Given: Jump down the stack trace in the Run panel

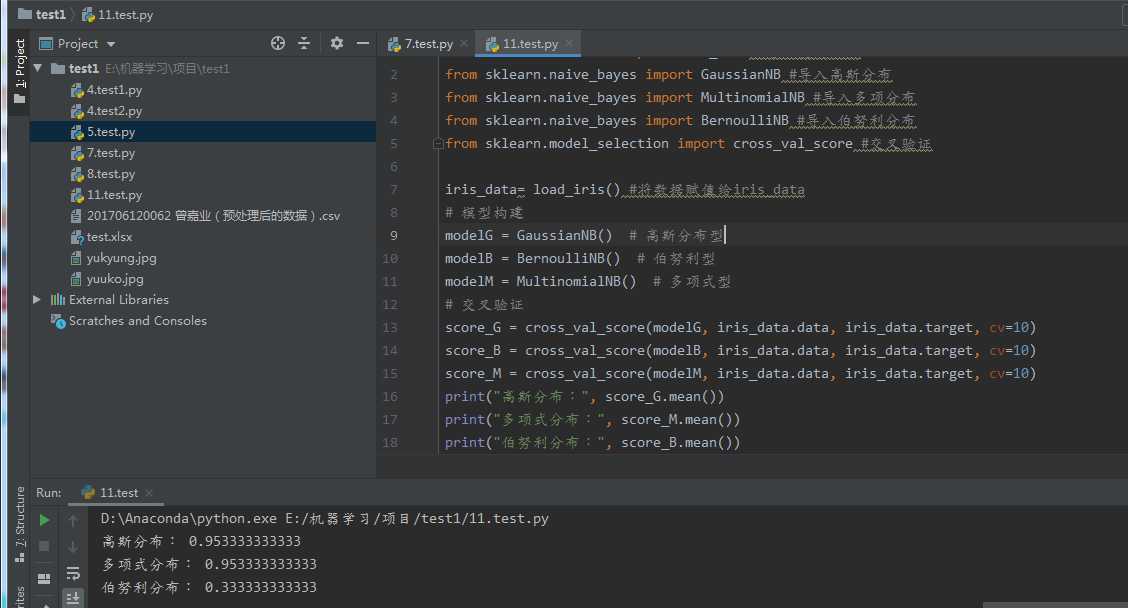Looking at the screenshot, I should (x=73, y=547).
